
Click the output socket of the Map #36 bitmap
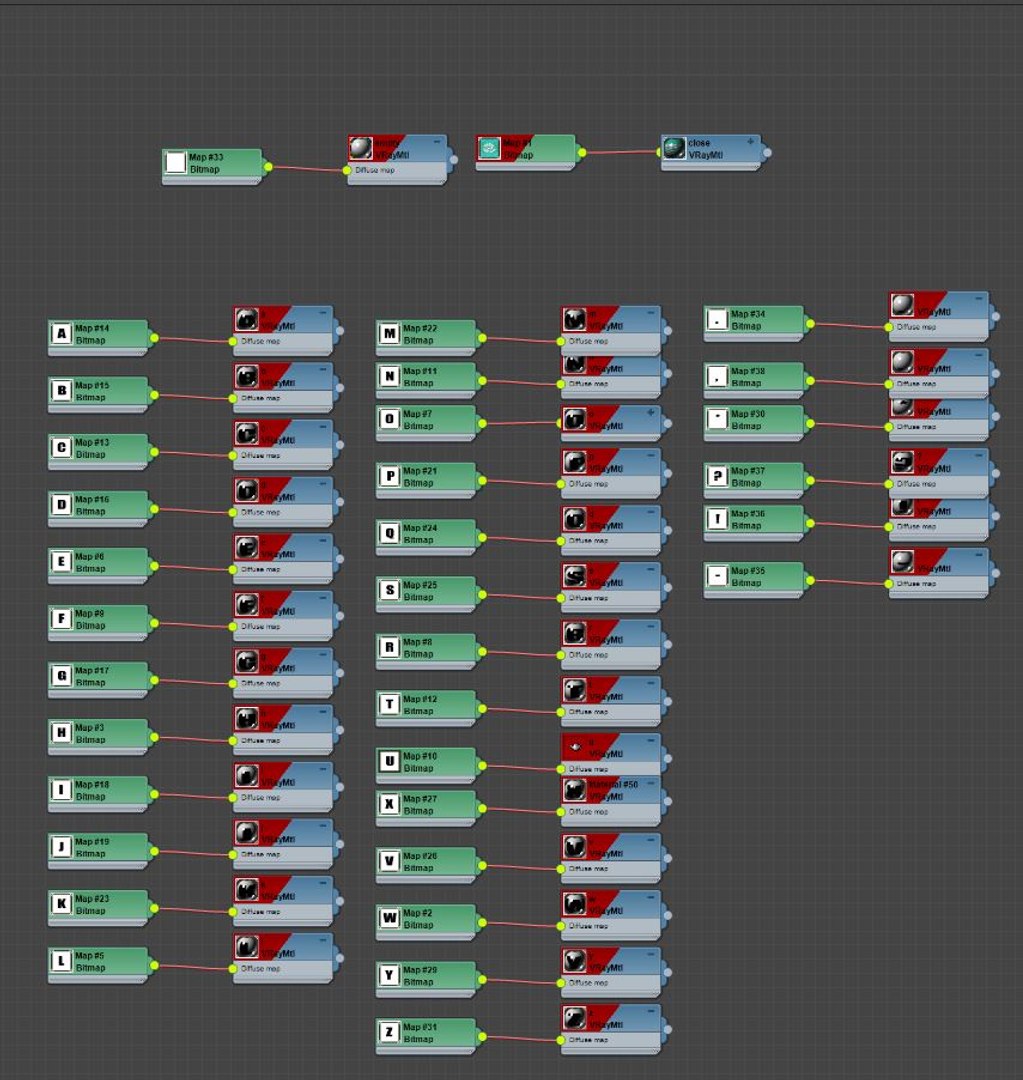[x=810, y=523]
